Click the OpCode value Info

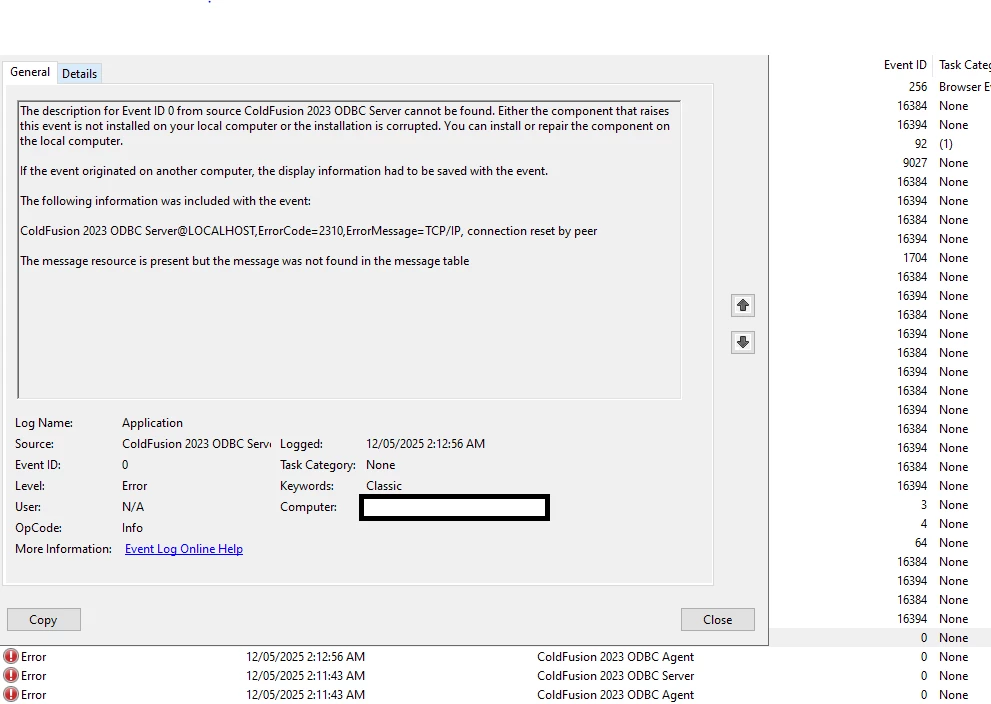click(x=132, y=528)
